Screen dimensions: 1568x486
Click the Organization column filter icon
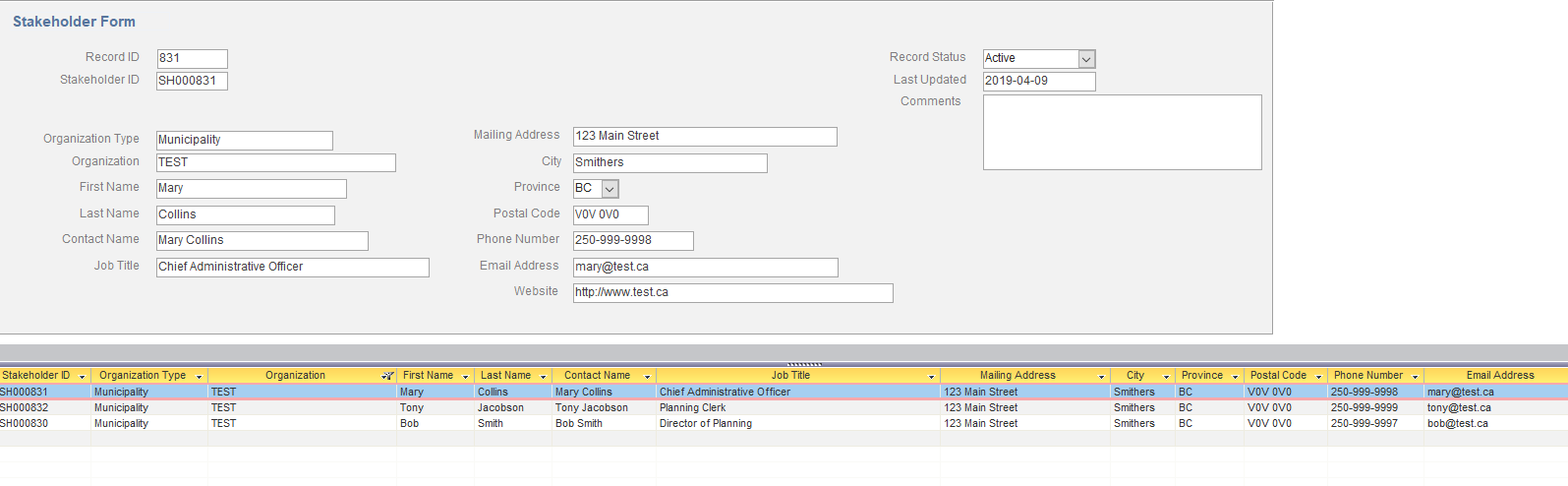(x=387, y=376)
